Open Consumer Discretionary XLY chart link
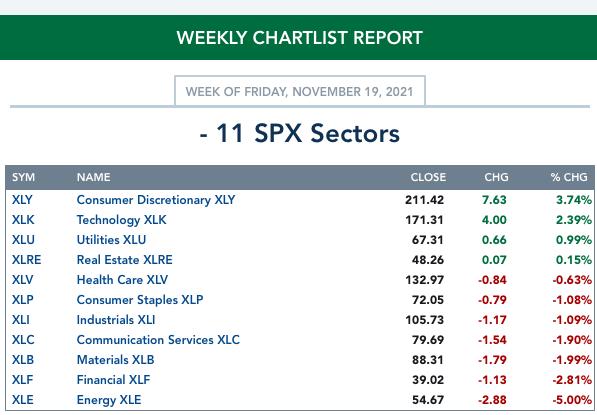This screenshot has height=415, width=597. click(x=156, y=200)
